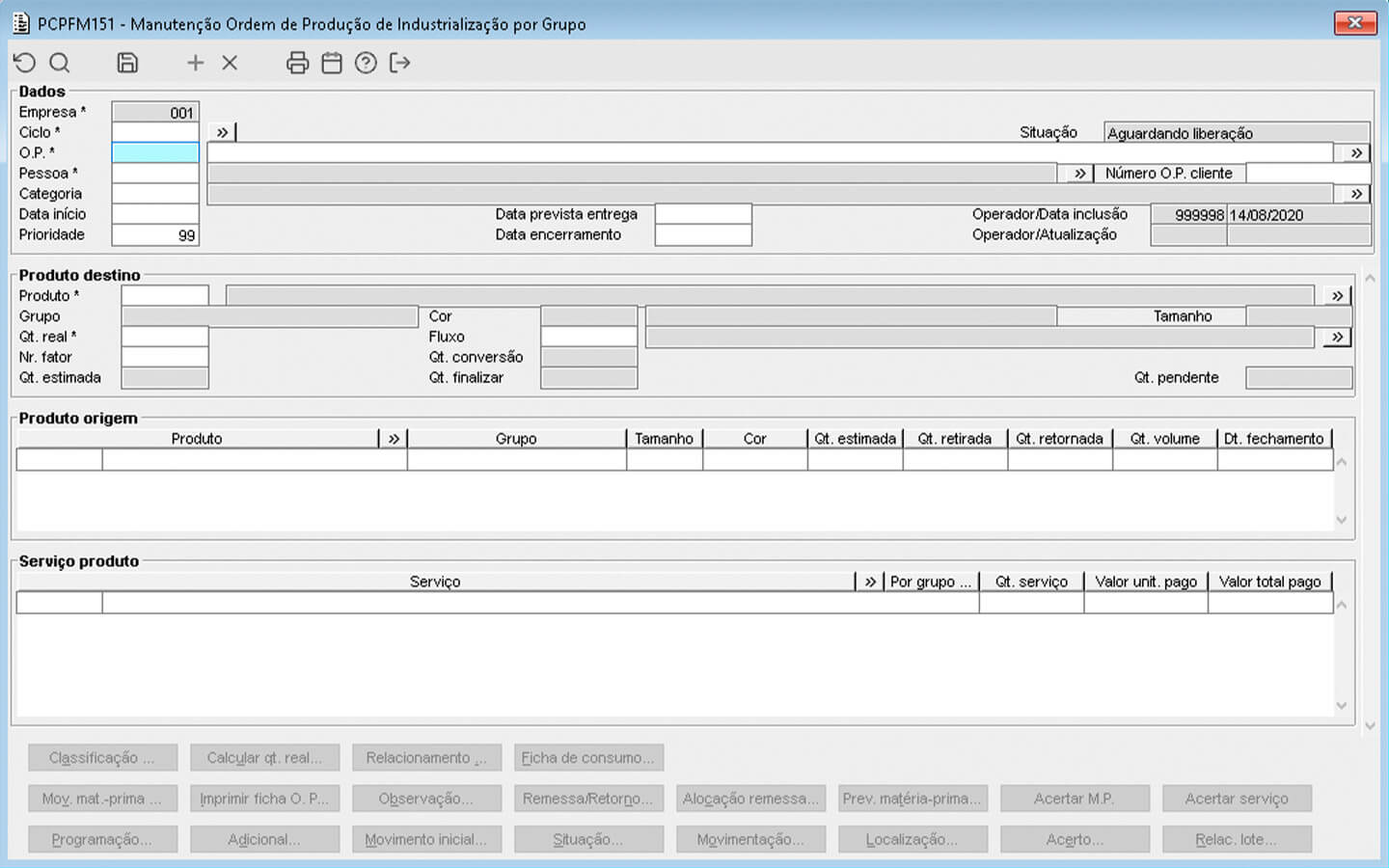The width and height of the screenshot is (1389, 868).
Task: Click the magnifier search toolbar icon
Action: (x=60, y=63)
